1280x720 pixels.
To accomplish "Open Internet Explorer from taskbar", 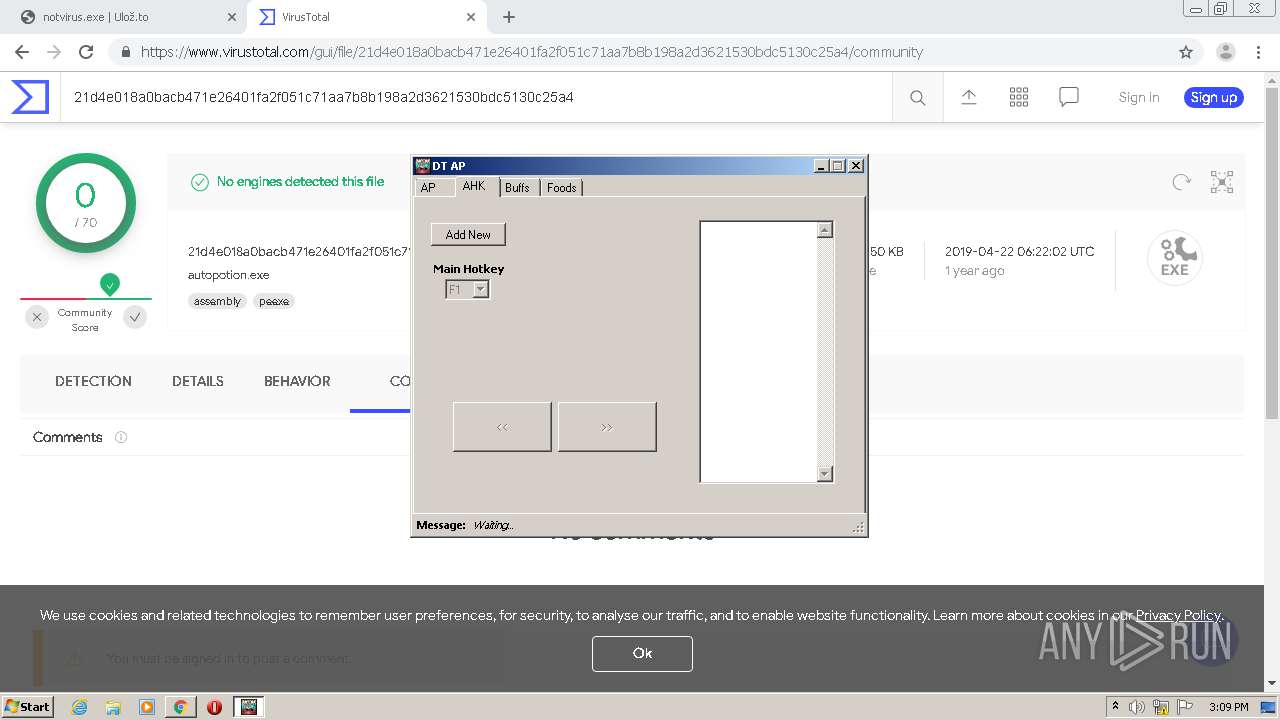I will tap(79, 707).
